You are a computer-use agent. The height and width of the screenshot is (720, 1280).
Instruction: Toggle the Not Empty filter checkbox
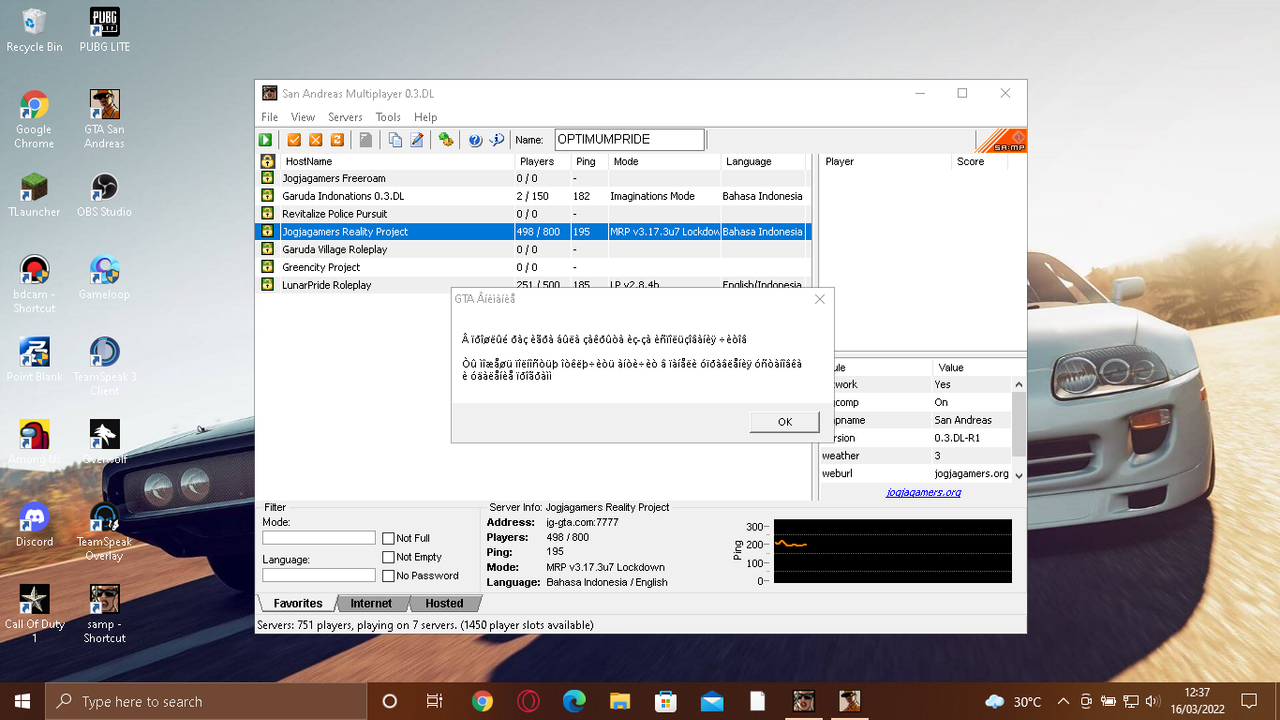click(x=388, y=557)
